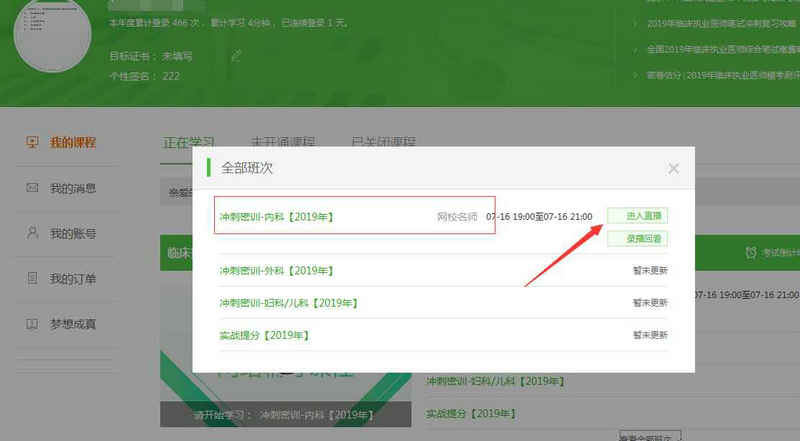The height and width of the screenshot is (441, 800).
Task: Open 冲刺密训-妇科/儿科【2019年】 in the dialog
Action: [x=288, y=302]
